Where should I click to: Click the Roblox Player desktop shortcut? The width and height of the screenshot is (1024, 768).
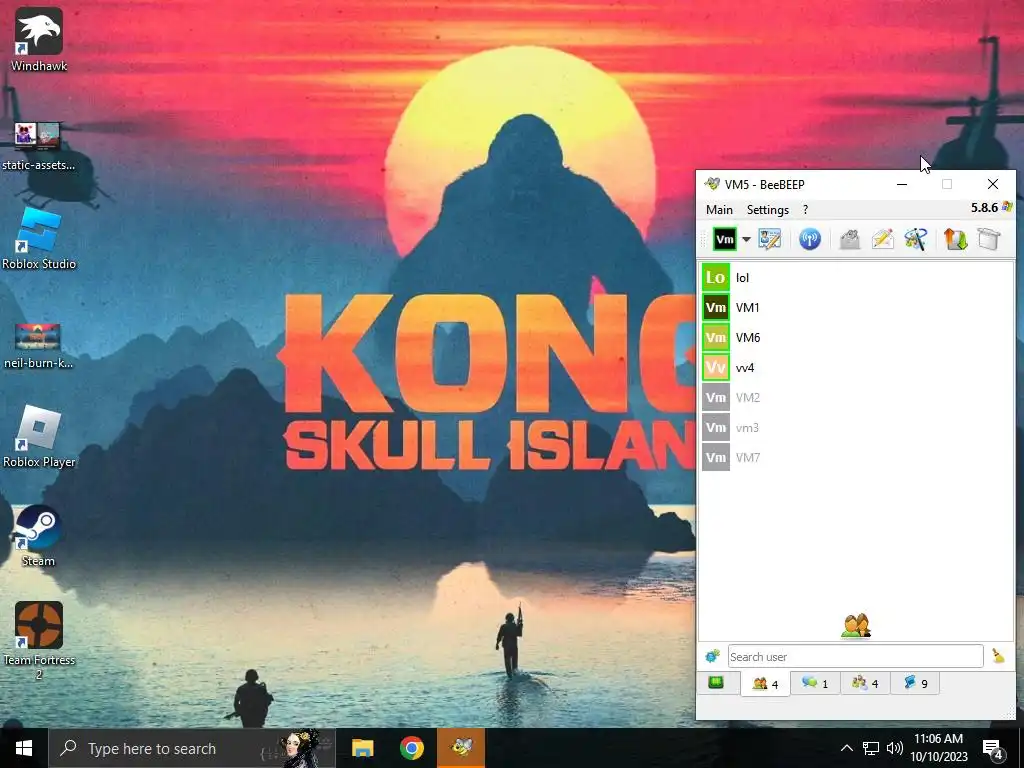39,437
